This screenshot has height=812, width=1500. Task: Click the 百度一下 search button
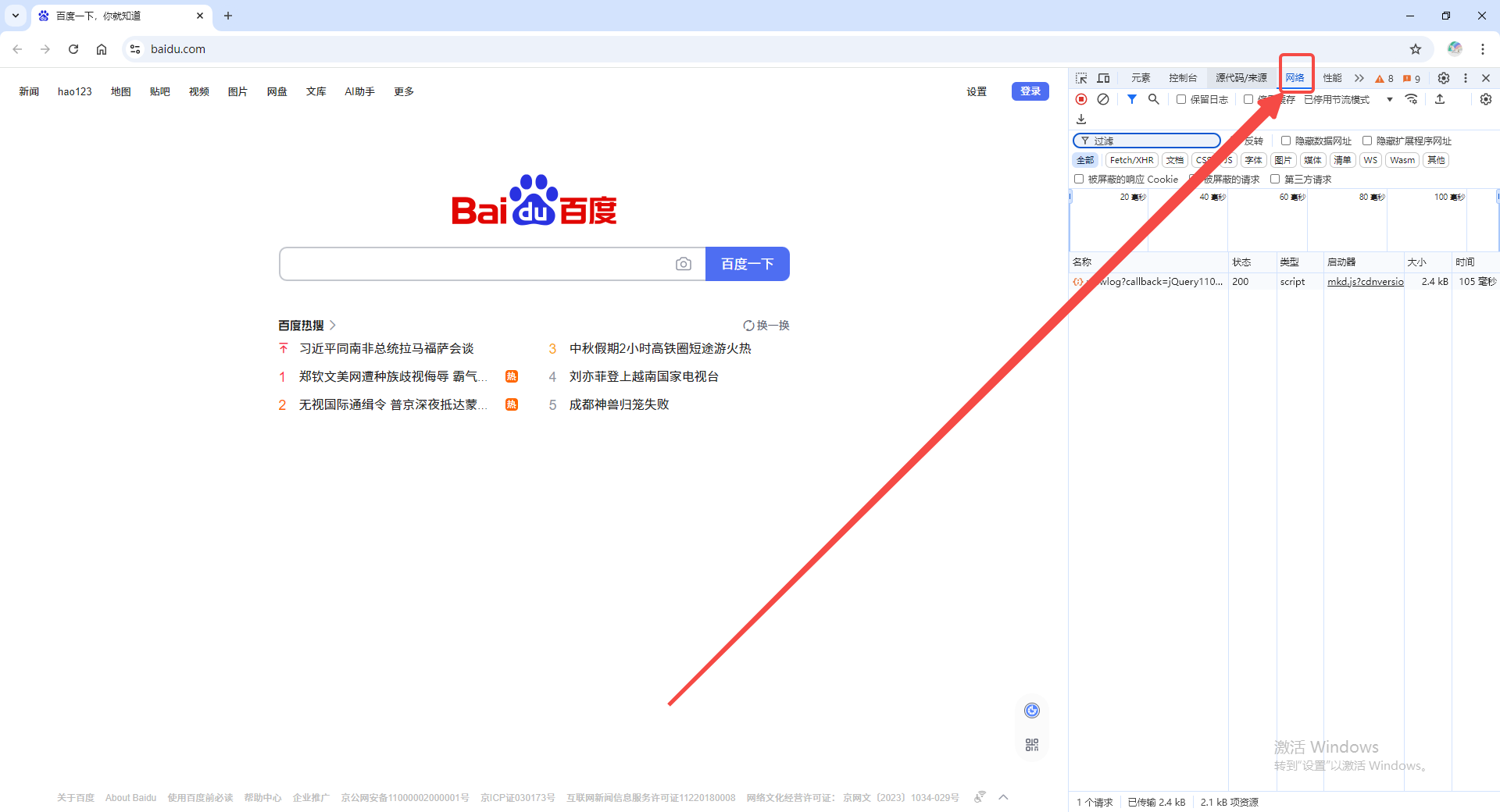coord(748,264)
